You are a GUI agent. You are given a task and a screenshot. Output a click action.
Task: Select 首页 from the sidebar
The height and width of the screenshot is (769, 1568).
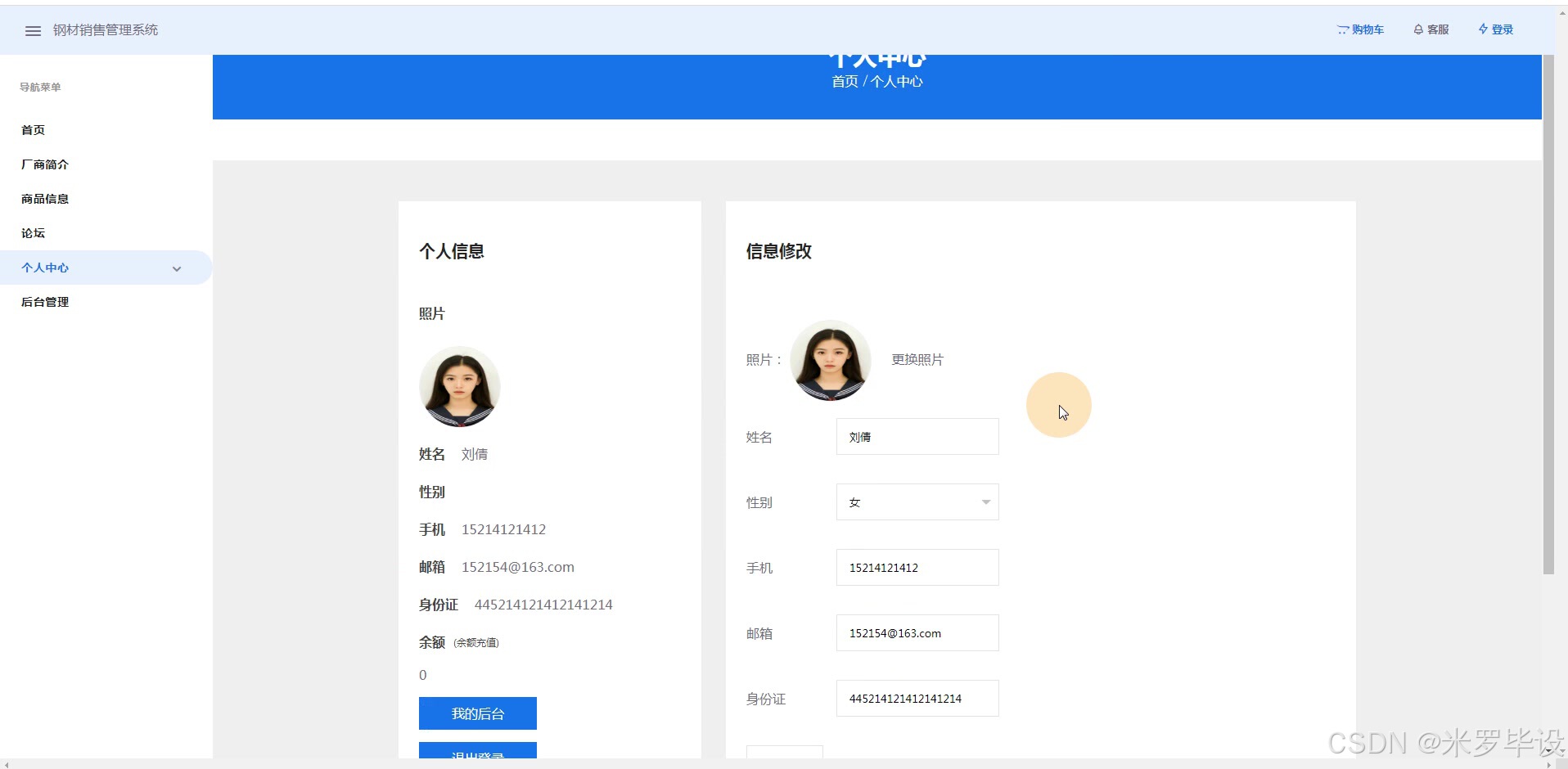[x=32, y=129]
